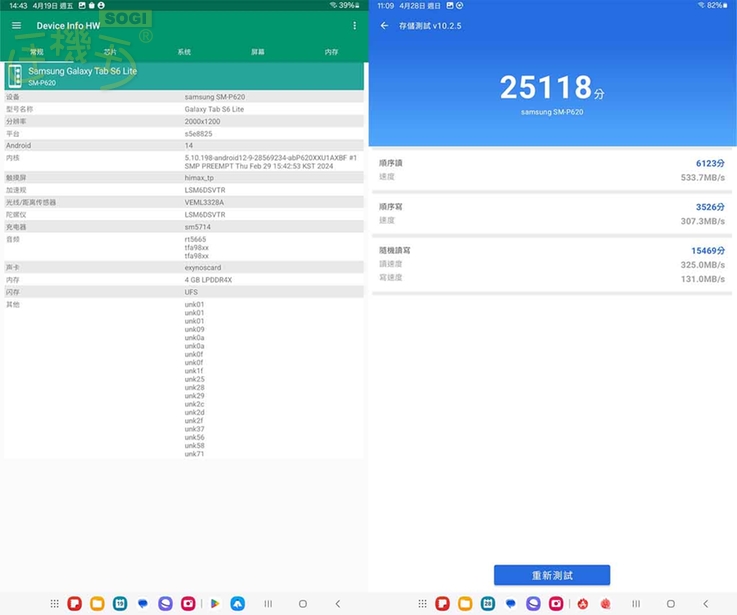Tap the 6123分 score value
Viewport: 737px width, 615px height.
pyautogui.click(x=710, y=163)
